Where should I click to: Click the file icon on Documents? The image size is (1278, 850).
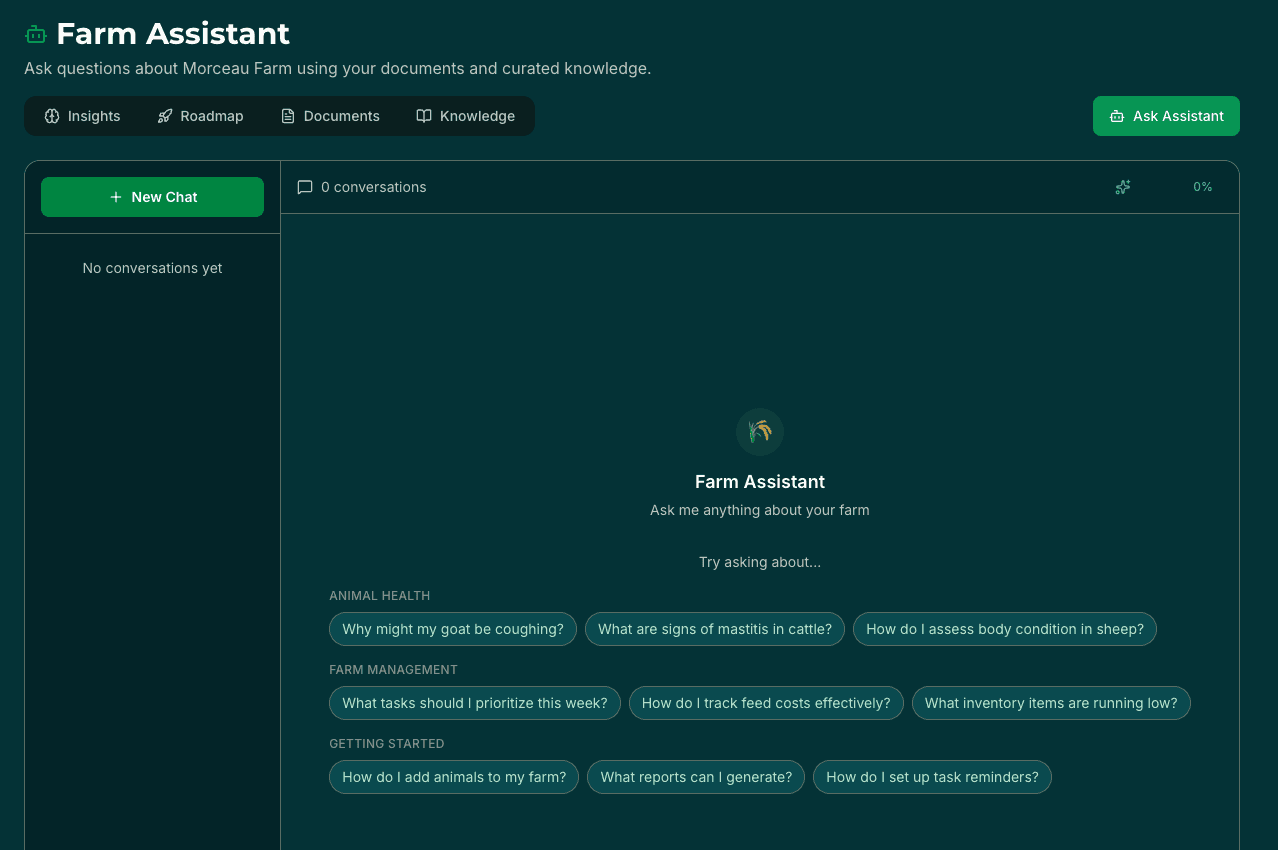tap(288, 116)
